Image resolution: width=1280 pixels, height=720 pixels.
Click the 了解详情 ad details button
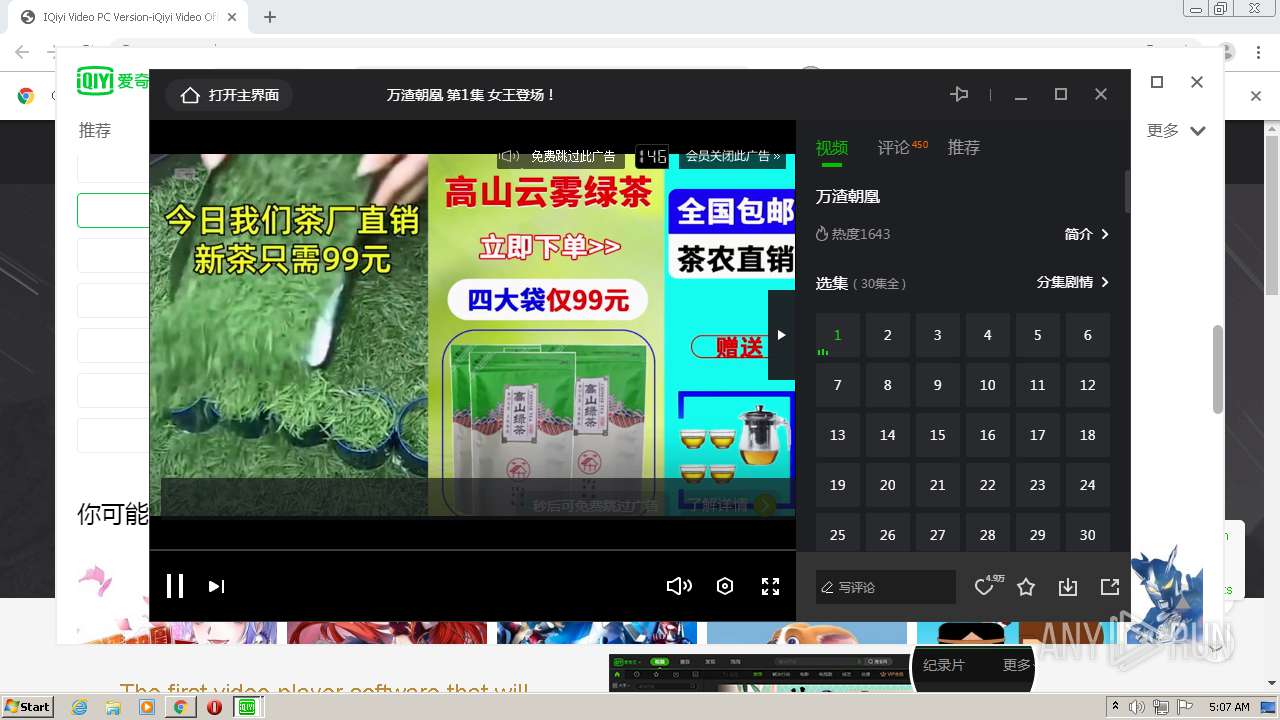[x=732, y=505]
